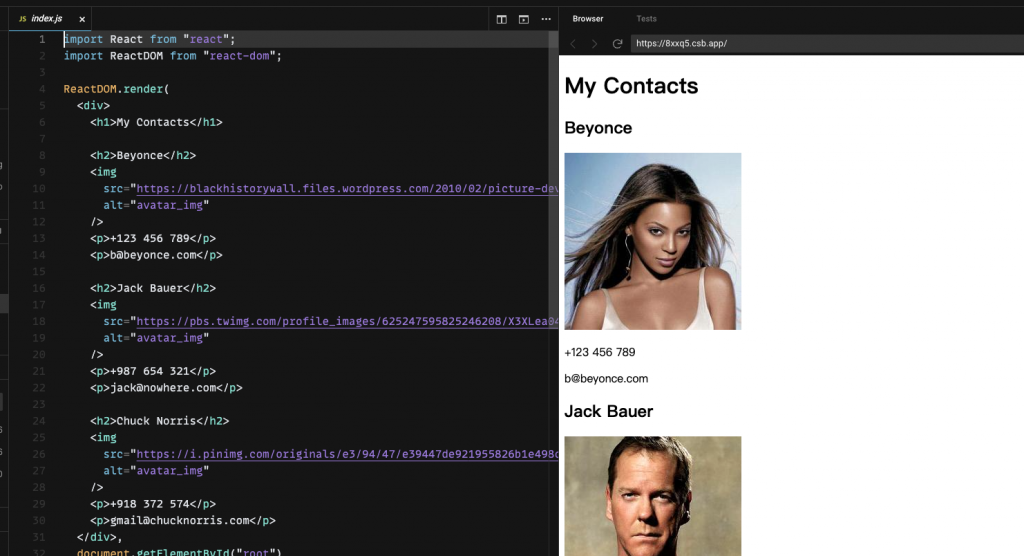Refresh the preview browser
The height and width of the screenshot is (556, 1024).
(x=617, y=44)
